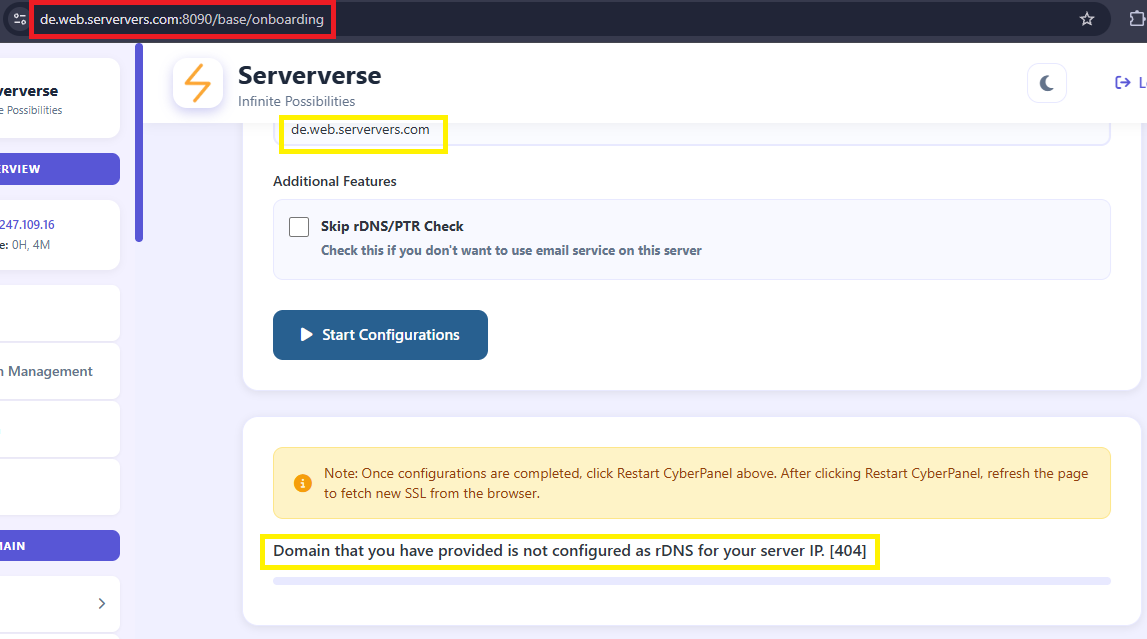
Task: Click the play icon on Start Configurations
Action: tap(307, 335)
